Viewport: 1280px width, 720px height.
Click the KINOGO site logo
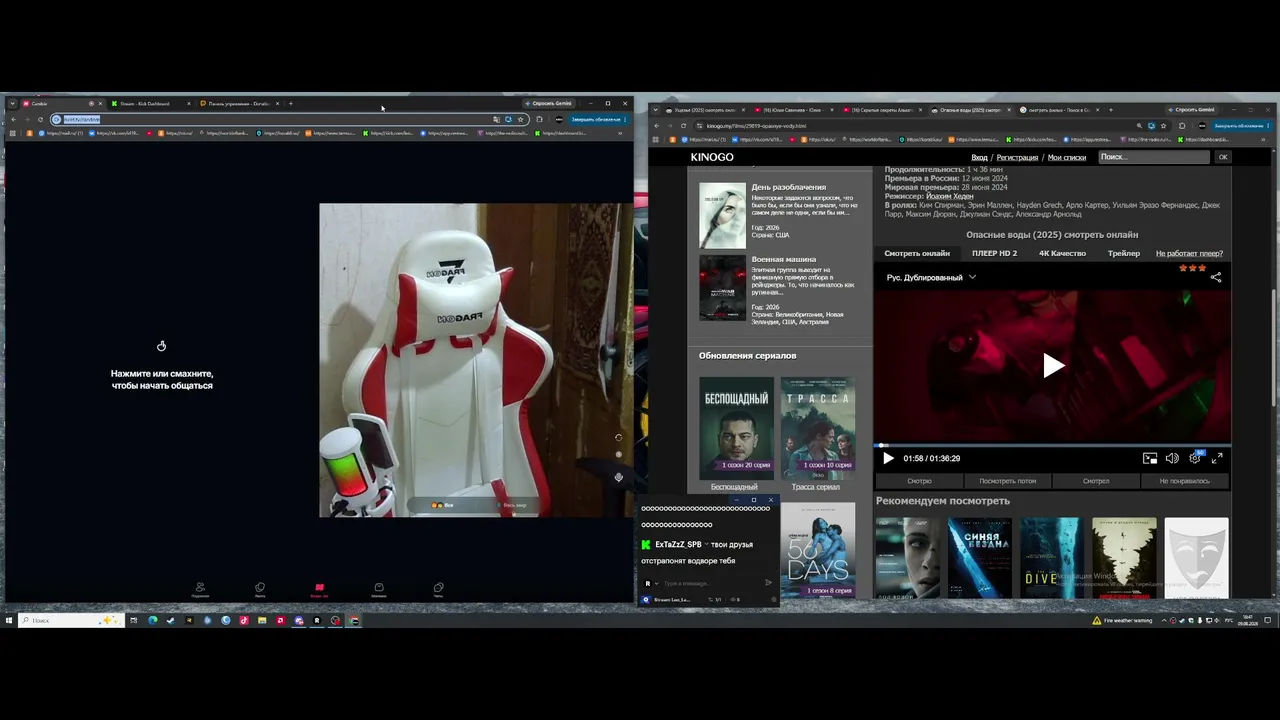pos(712,157)
